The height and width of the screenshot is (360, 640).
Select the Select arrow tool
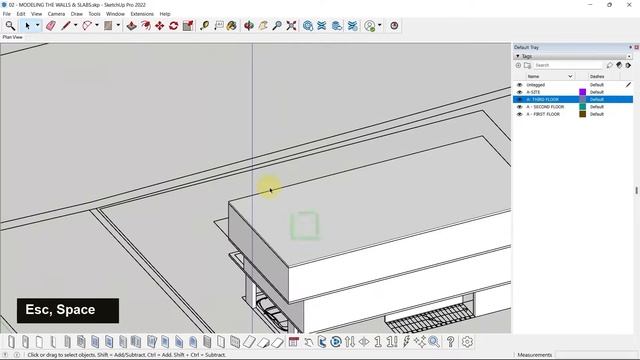click(27, 26)
